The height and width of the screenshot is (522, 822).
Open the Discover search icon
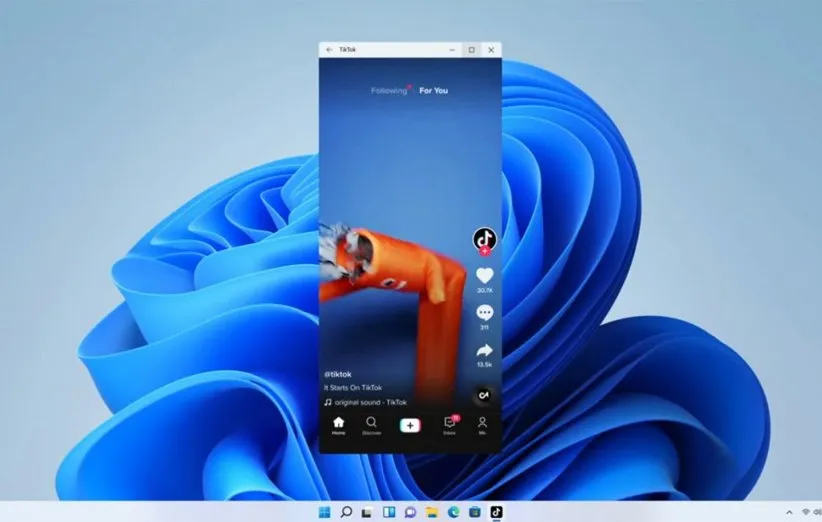pyautogui.click(x=371, y=423)
